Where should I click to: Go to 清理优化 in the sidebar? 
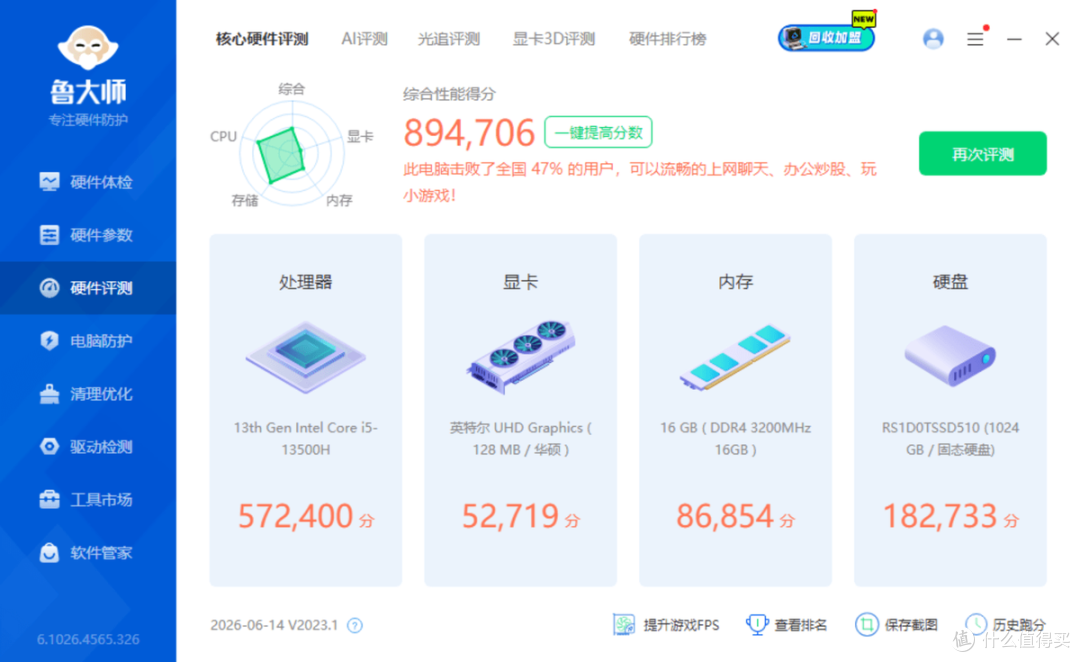[x=87, y=394]
